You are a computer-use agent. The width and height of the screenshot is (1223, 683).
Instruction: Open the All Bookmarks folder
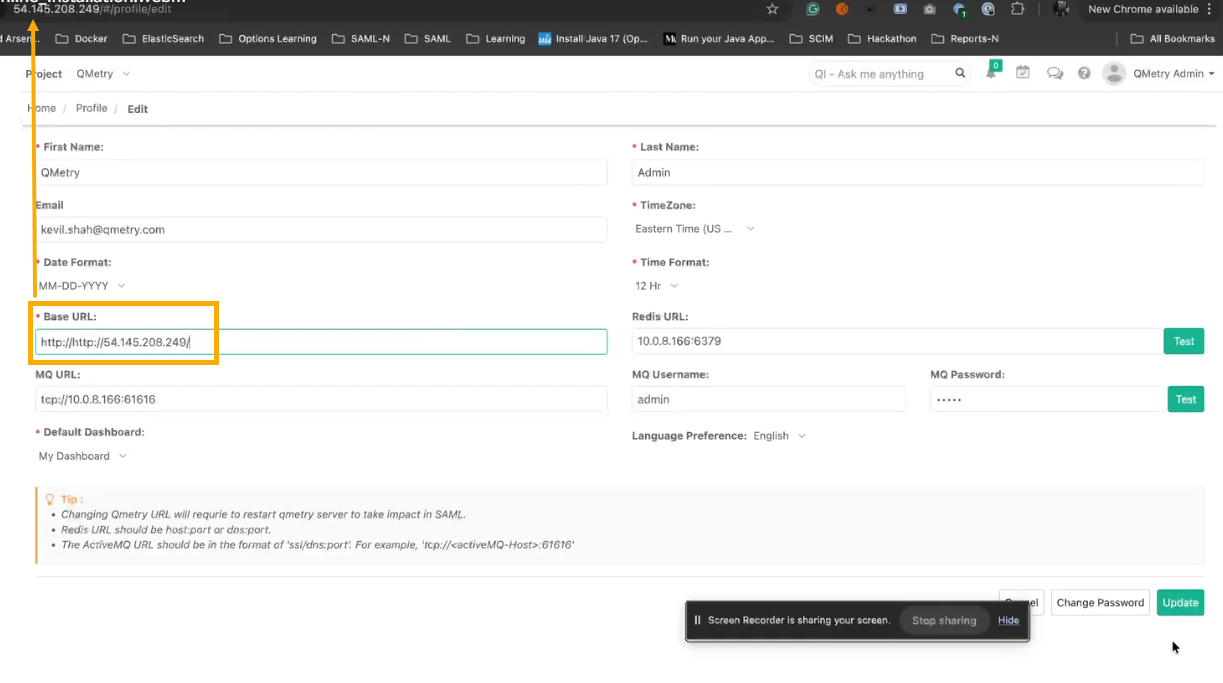(1172, 39)
